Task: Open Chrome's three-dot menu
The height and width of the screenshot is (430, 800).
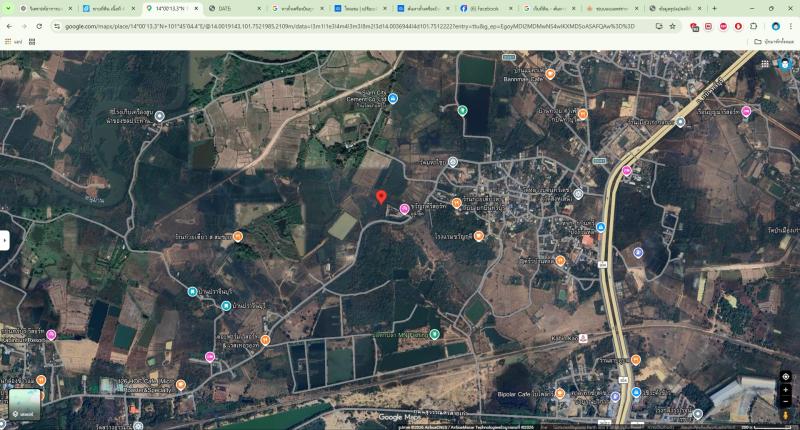Action: (791, 26)
